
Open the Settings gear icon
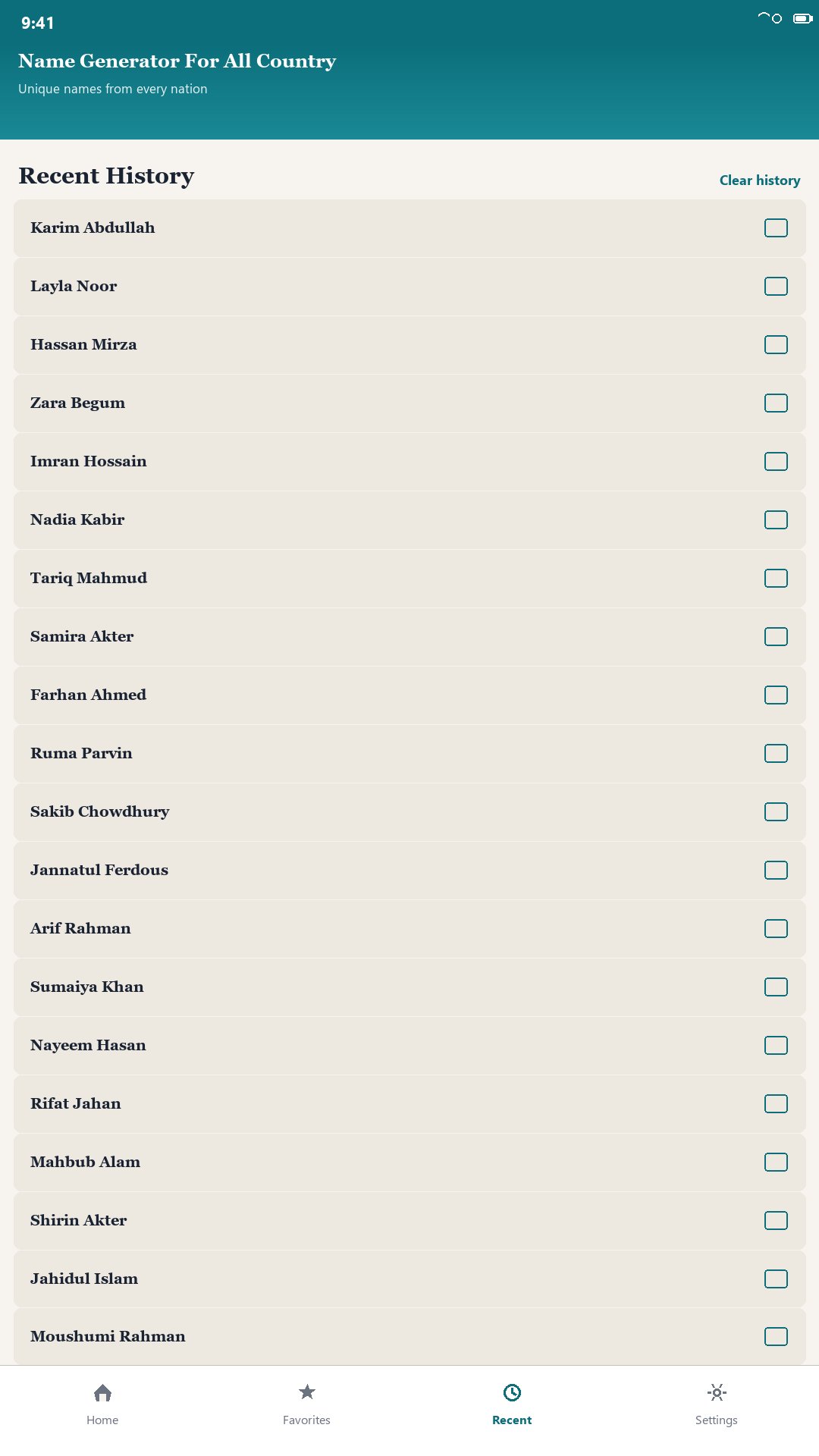click(x=717, y=1392)
